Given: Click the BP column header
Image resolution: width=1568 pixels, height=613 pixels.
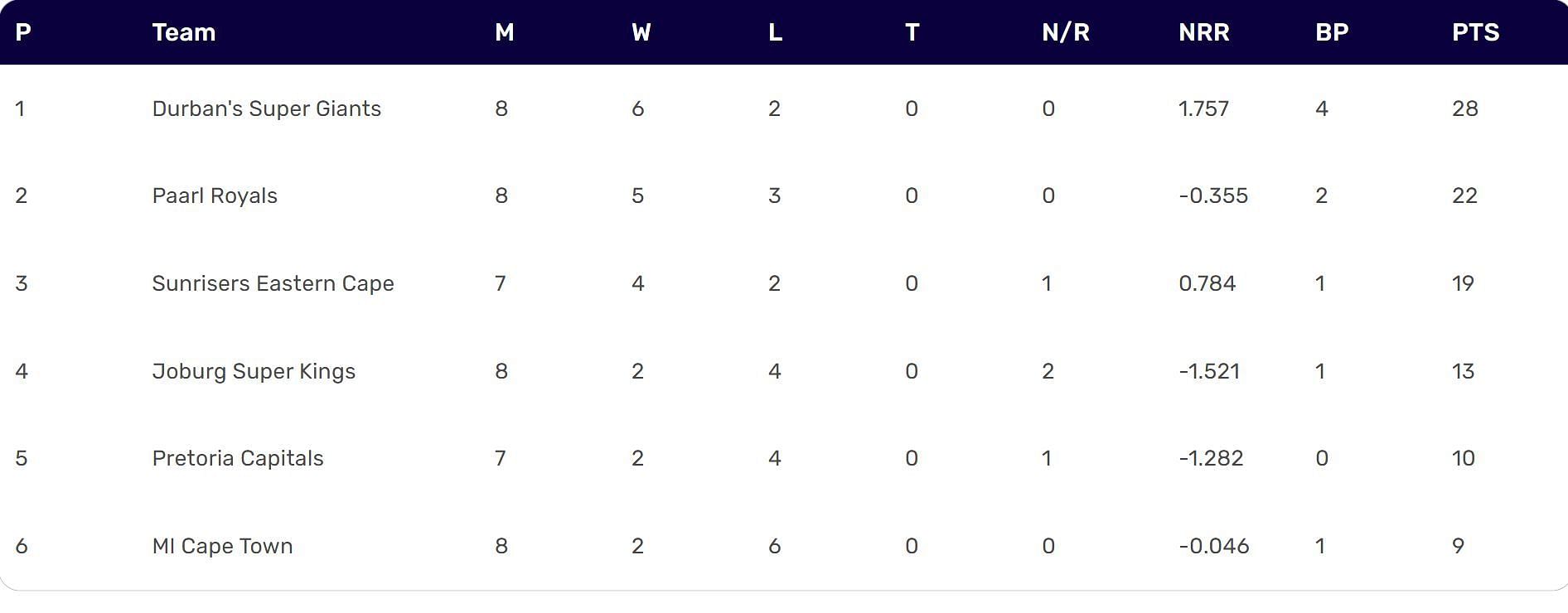Looking at the screenshot, I should click(1332, 32).
